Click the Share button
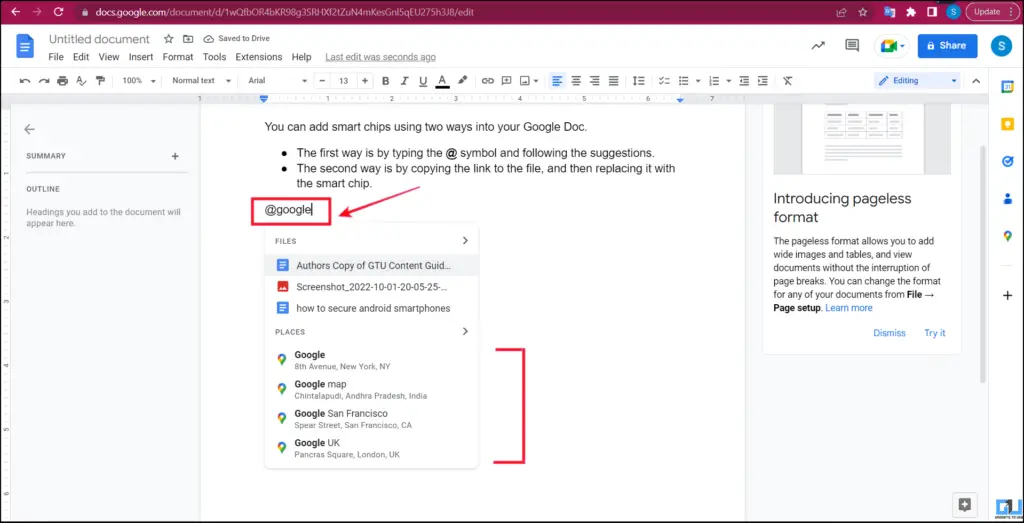 947,46
